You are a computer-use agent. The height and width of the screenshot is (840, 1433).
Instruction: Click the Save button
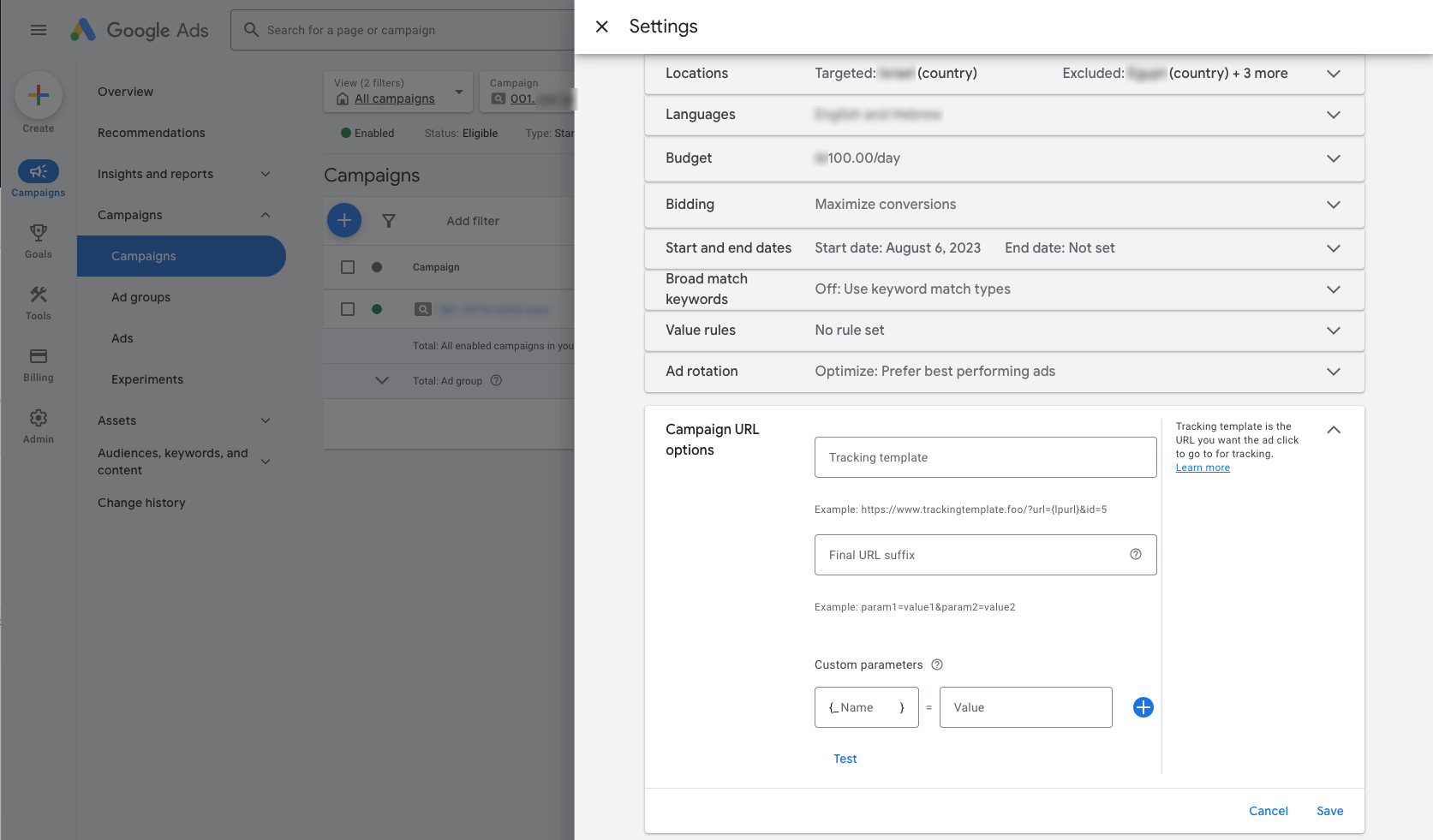point(1329,811)
